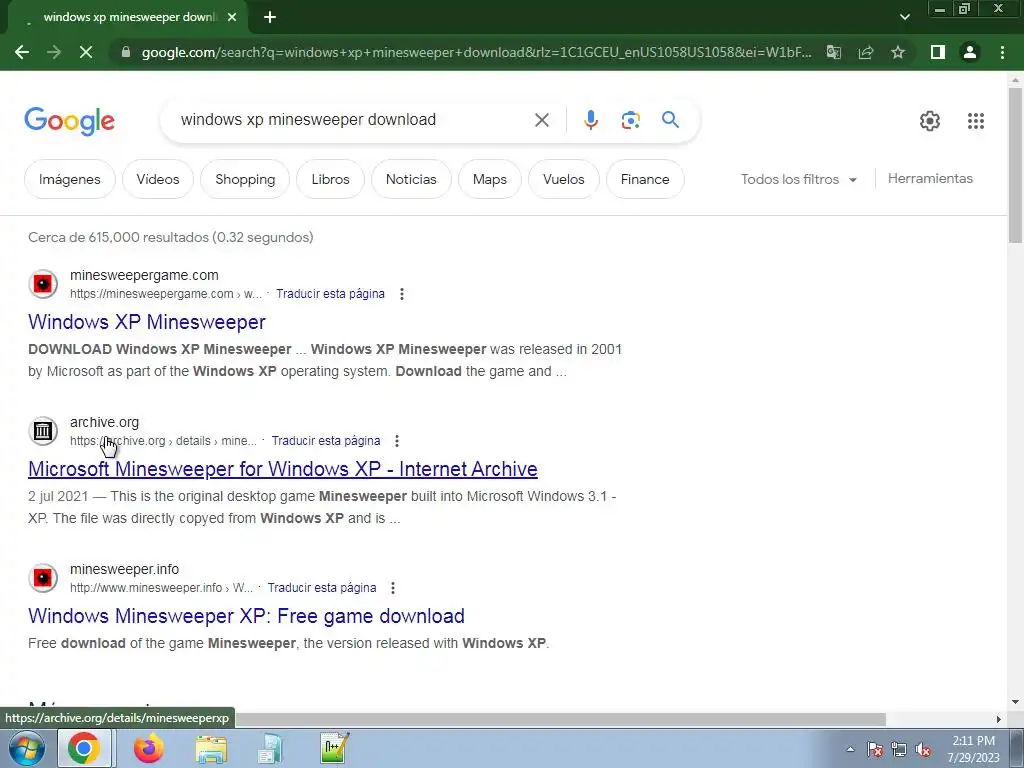Viewport: 1024px width, 768px height.
Task: Open the Action Center flag icon
Action: click(874, 749)
